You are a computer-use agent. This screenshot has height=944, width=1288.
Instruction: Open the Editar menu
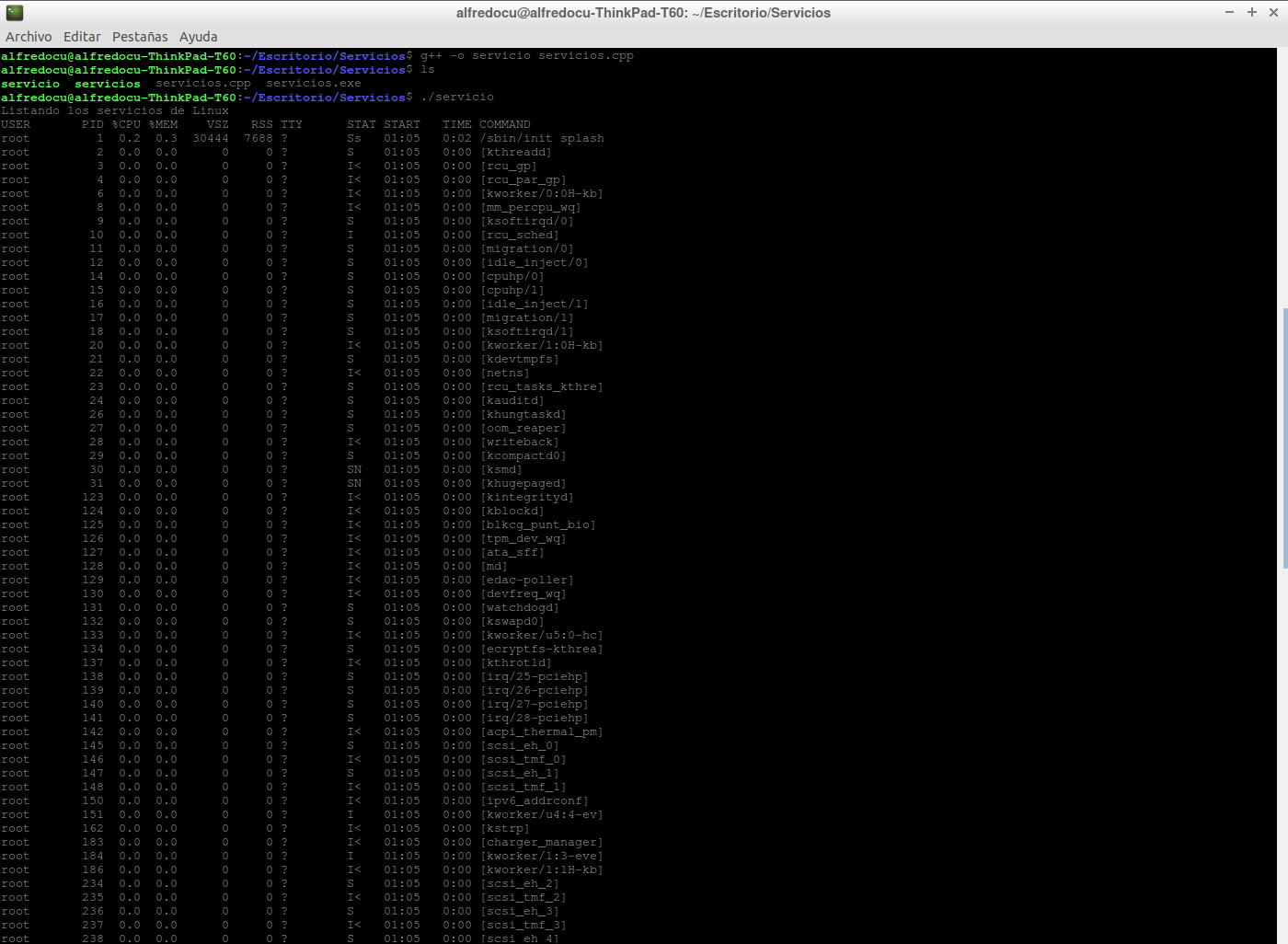pos(82,37)
